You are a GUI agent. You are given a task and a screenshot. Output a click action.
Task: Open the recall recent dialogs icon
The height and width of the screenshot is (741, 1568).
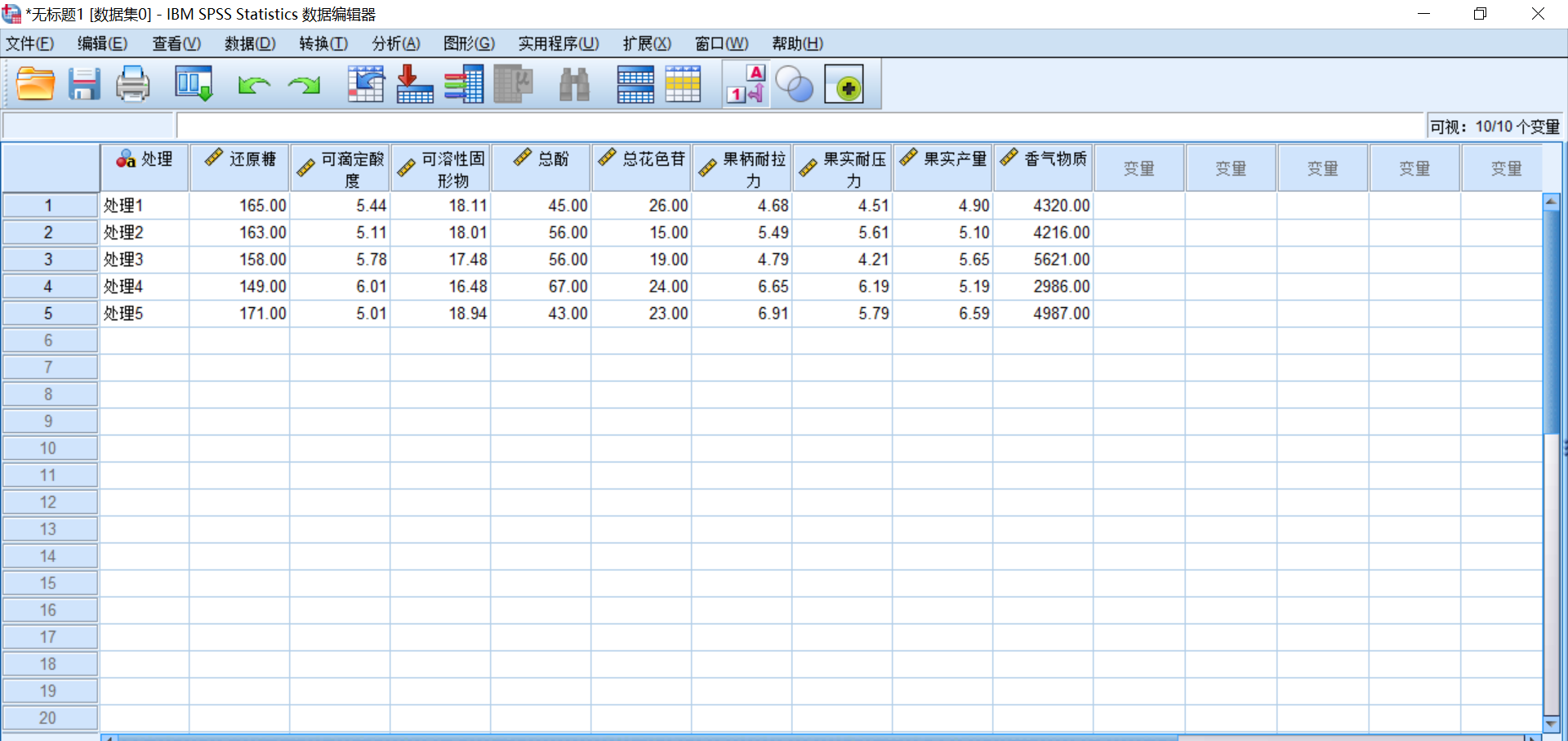pyautogui.click(x=194, y=85)
